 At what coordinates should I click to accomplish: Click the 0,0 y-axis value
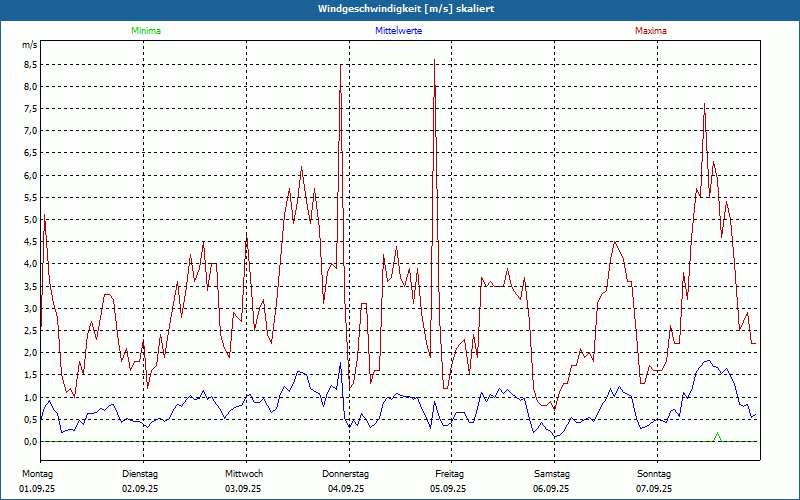pos(31,441)
